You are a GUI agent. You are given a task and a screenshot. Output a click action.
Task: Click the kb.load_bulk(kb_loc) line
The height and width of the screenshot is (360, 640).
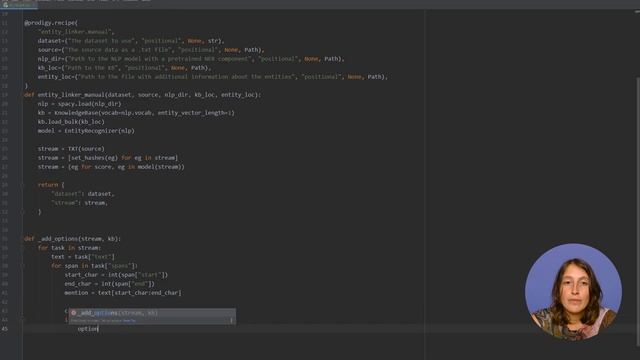71,122
